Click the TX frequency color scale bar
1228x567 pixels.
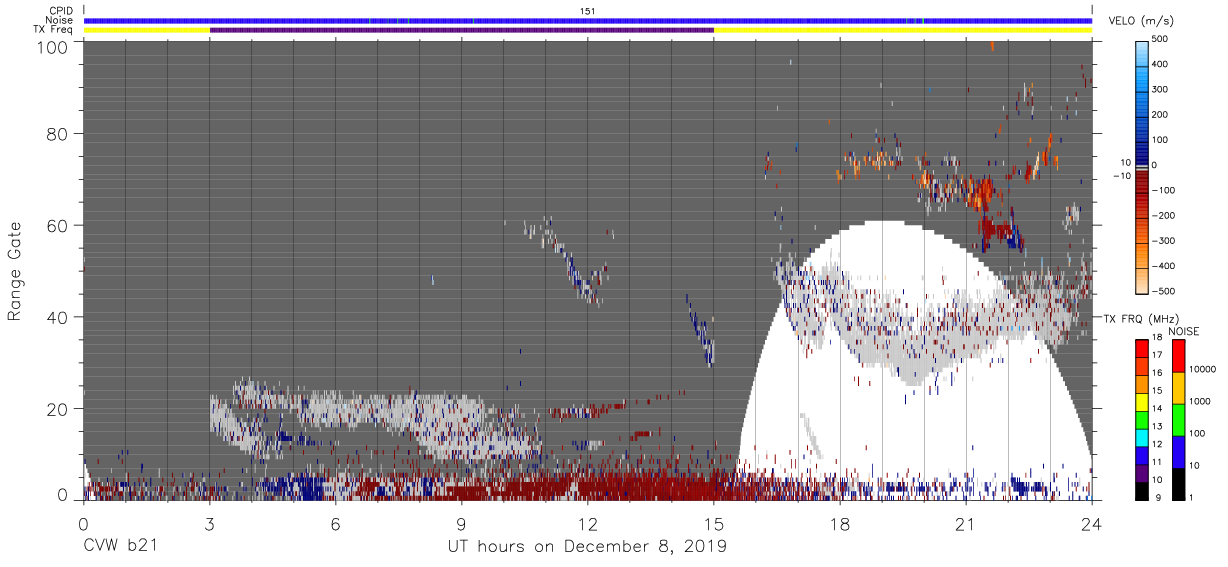[x=1142, y=419]
